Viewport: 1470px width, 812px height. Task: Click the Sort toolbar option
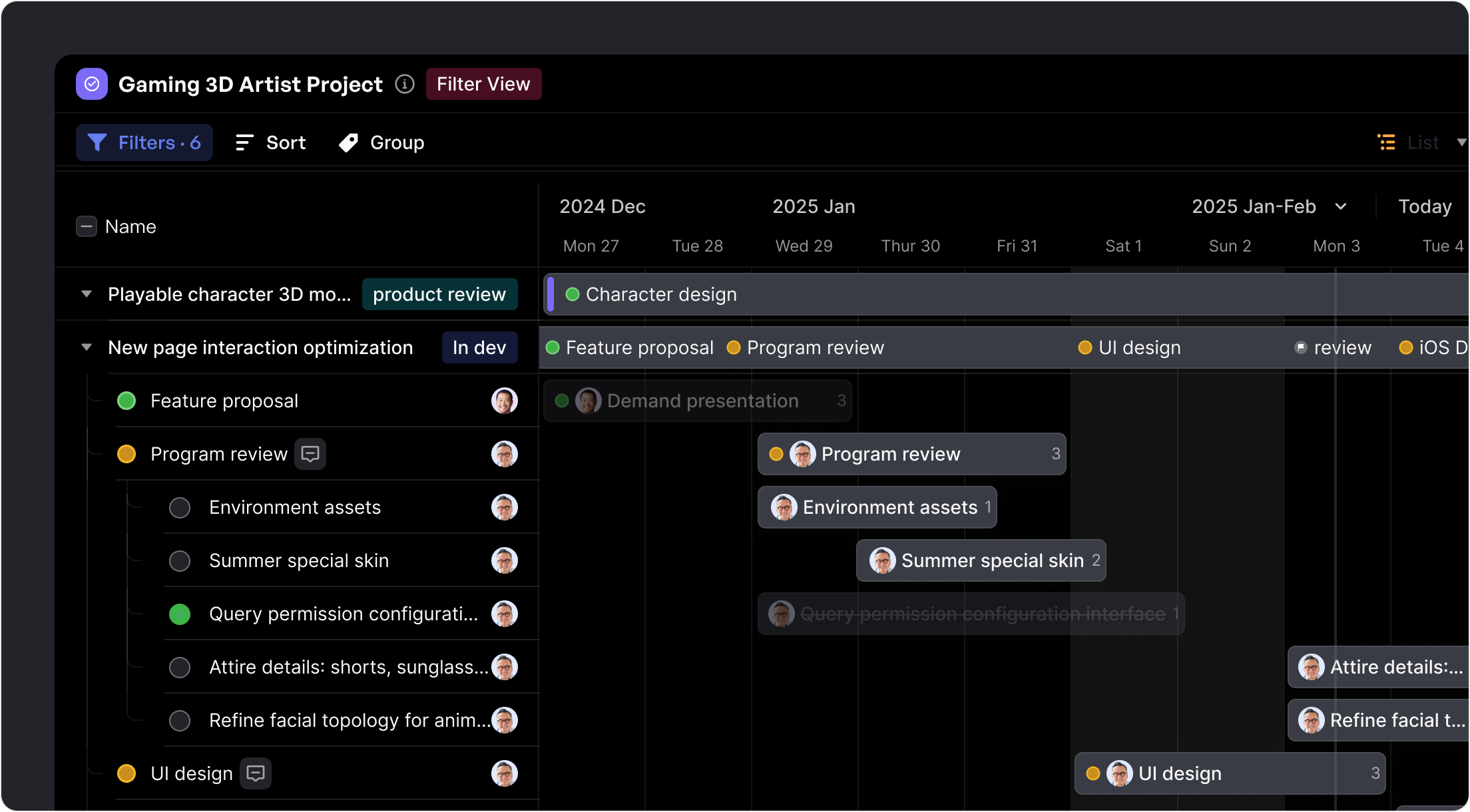point(271,142)
